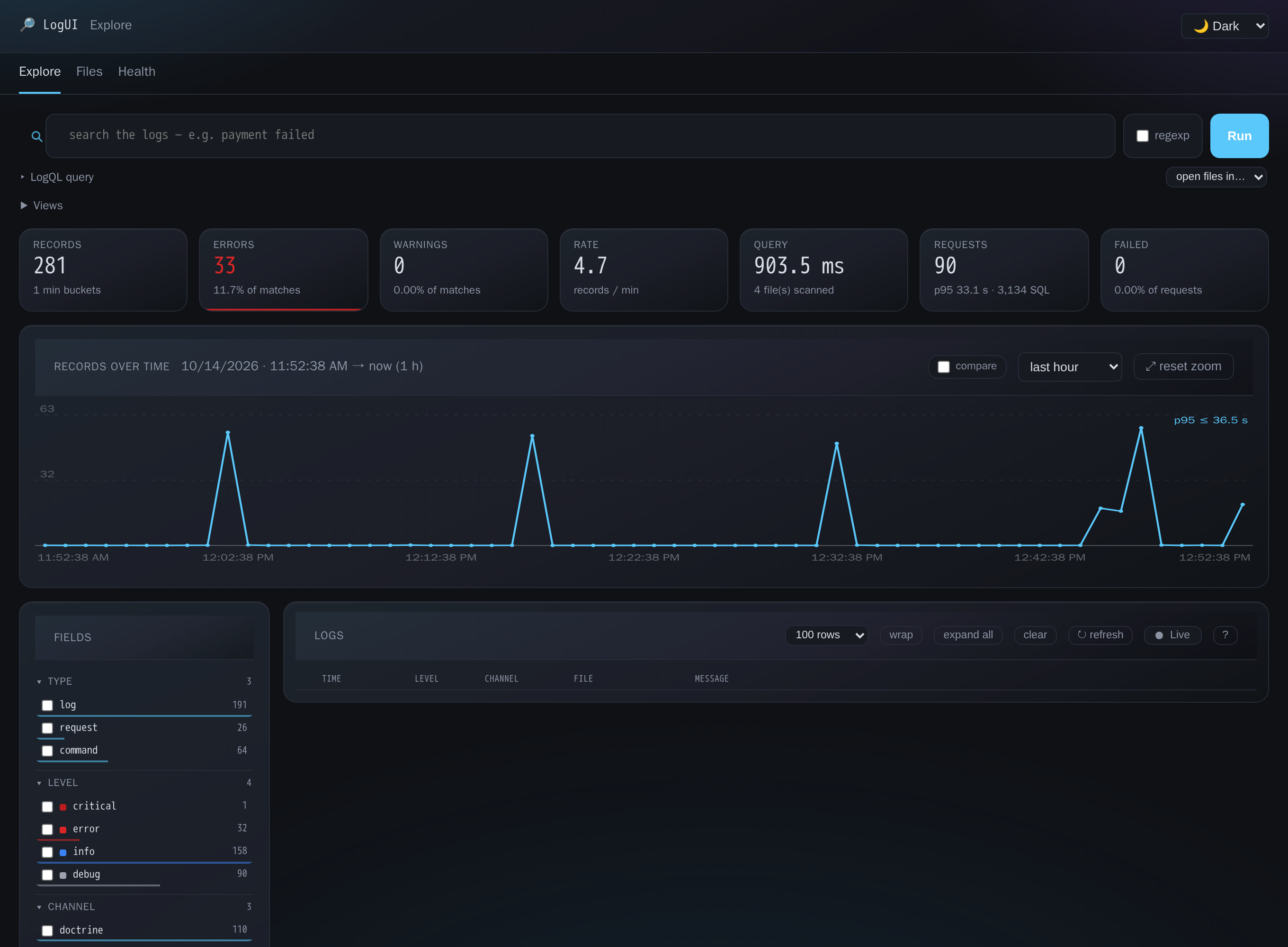Open the help question mark button
This screenshot has width=1288, height=947.
click(1225, 634)
